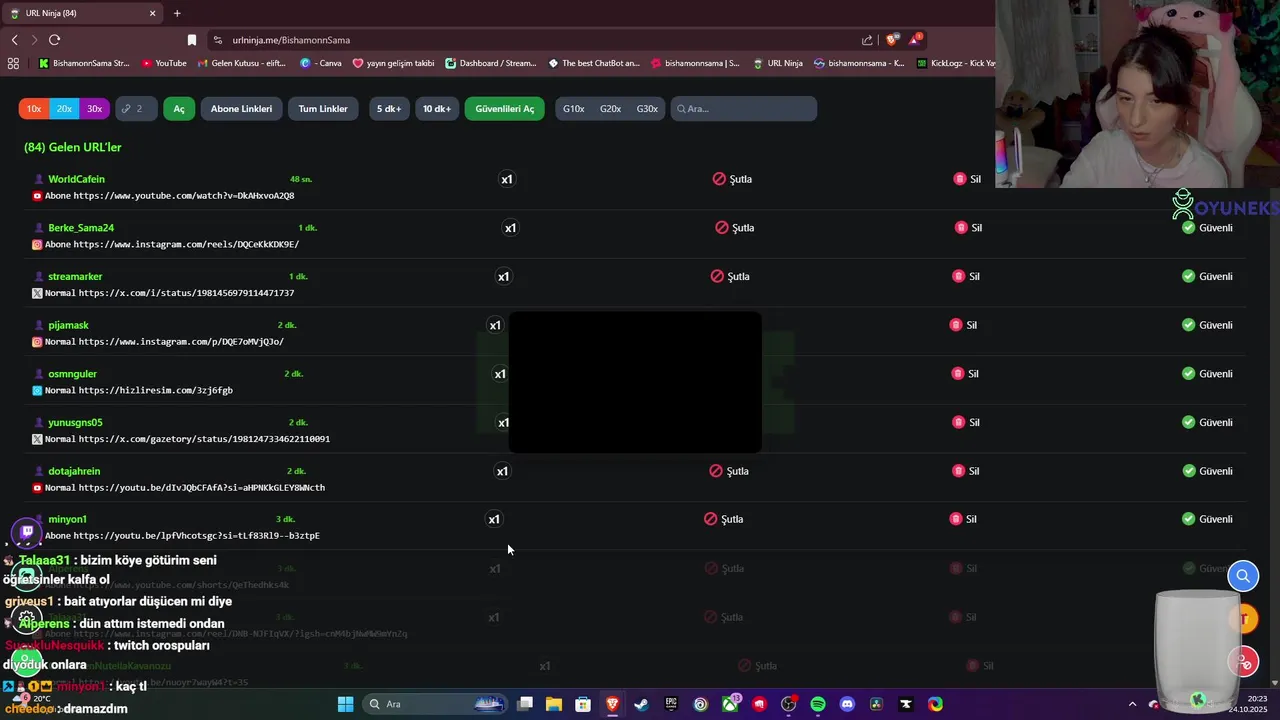Click the link count badge showing 2
Screen dimensions: 1280x720
tap(136, 109)
